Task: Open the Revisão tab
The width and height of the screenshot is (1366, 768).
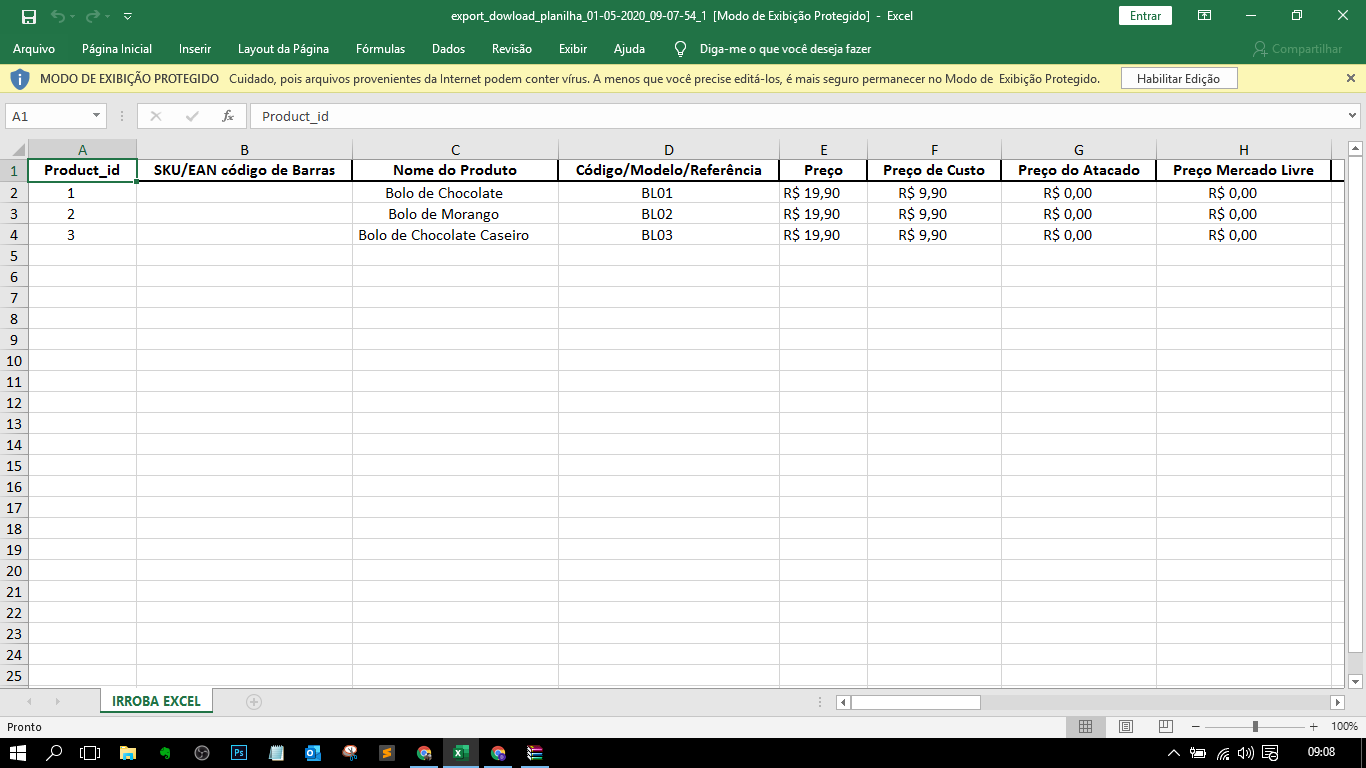Action: coord(512,48)
